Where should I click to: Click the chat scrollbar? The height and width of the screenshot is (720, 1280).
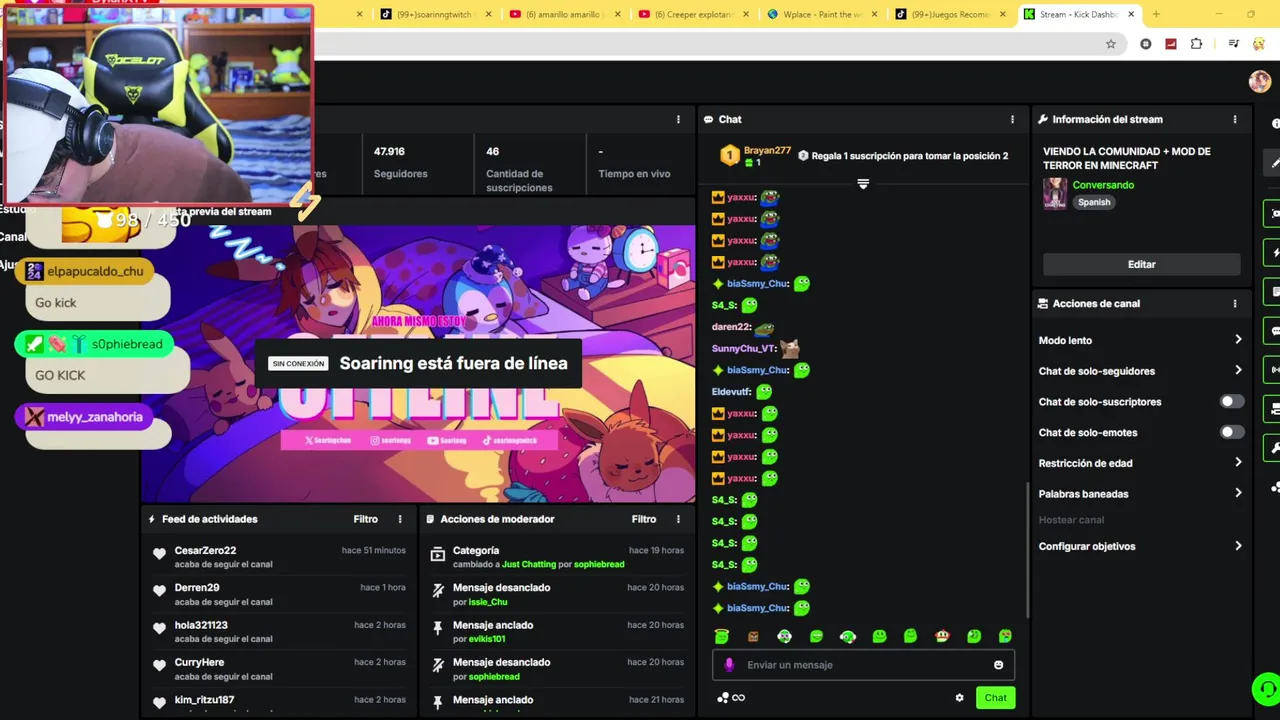[1026, 550]
